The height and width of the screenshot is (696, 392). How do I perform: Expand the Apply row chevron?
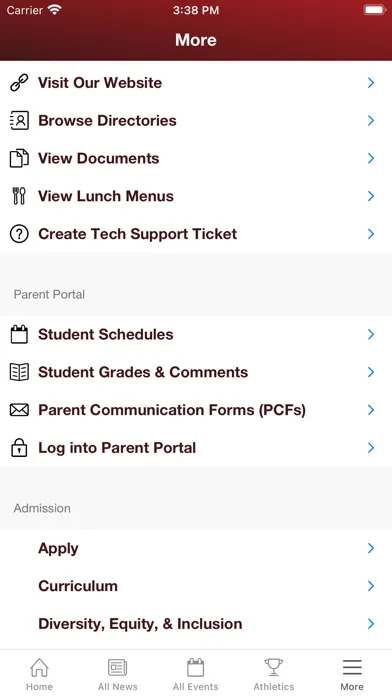(371, 548)
